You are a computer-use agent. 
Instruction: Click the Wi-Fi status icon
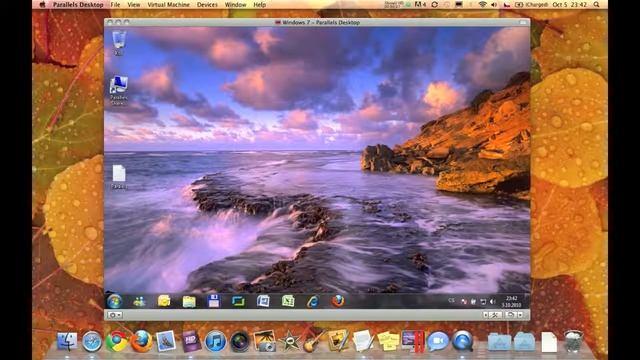(482, 5)
